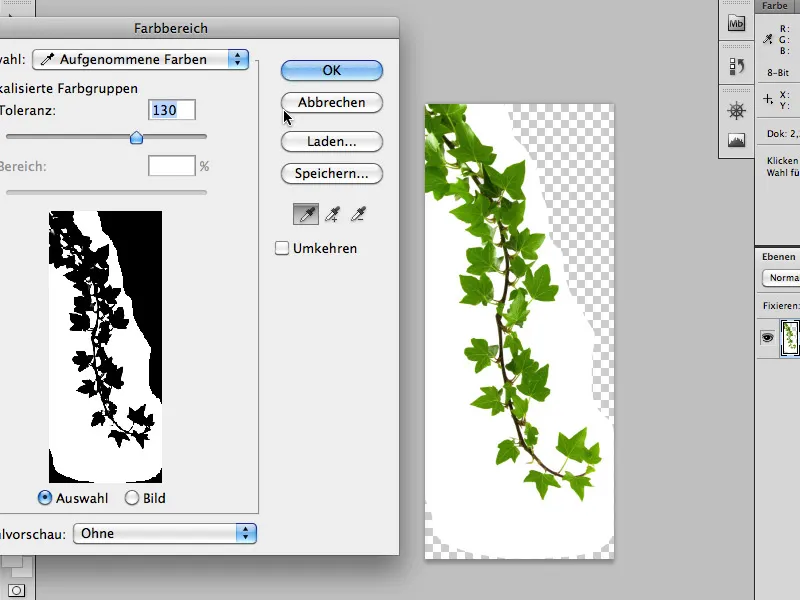Click the ivy image on the canvas
The height and width of the screenshot is (600, 800).
(519, 332)
